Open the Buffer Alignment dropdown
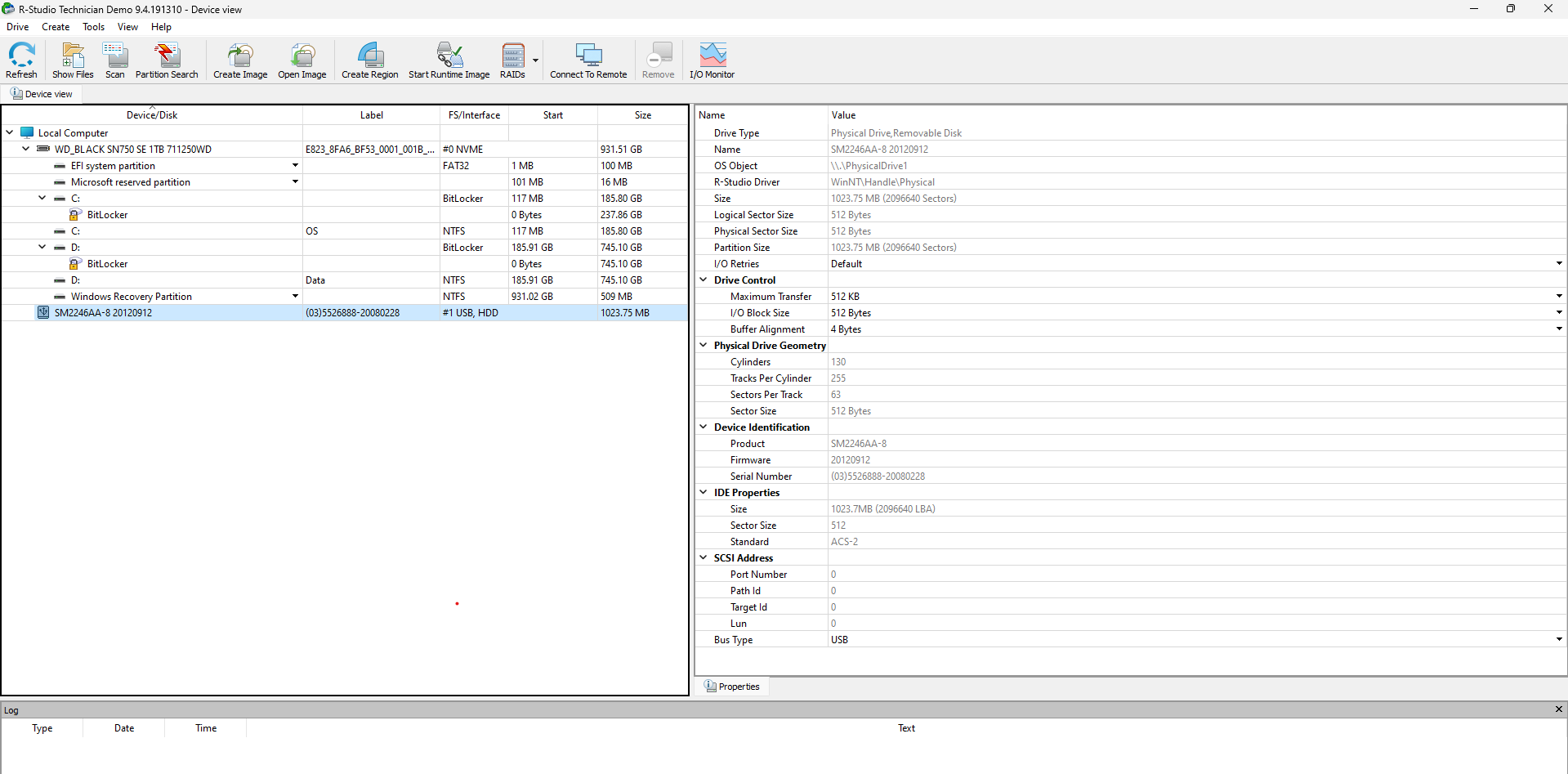Viewport: 1568px width, 774px height. [x=1559, y=329]
